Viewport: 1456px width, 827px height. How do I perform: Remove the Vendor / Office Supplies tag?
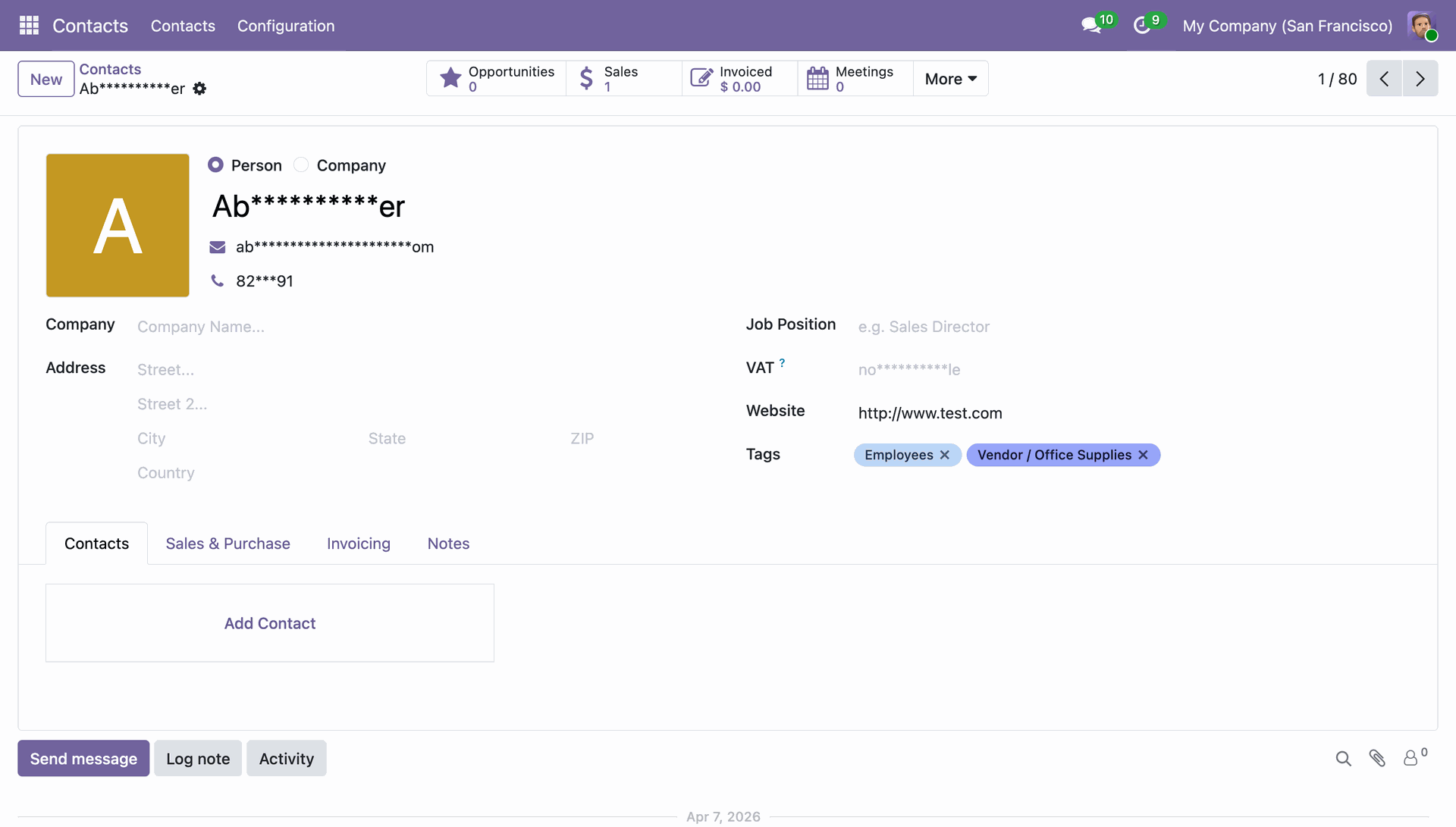click(1143, 455)
